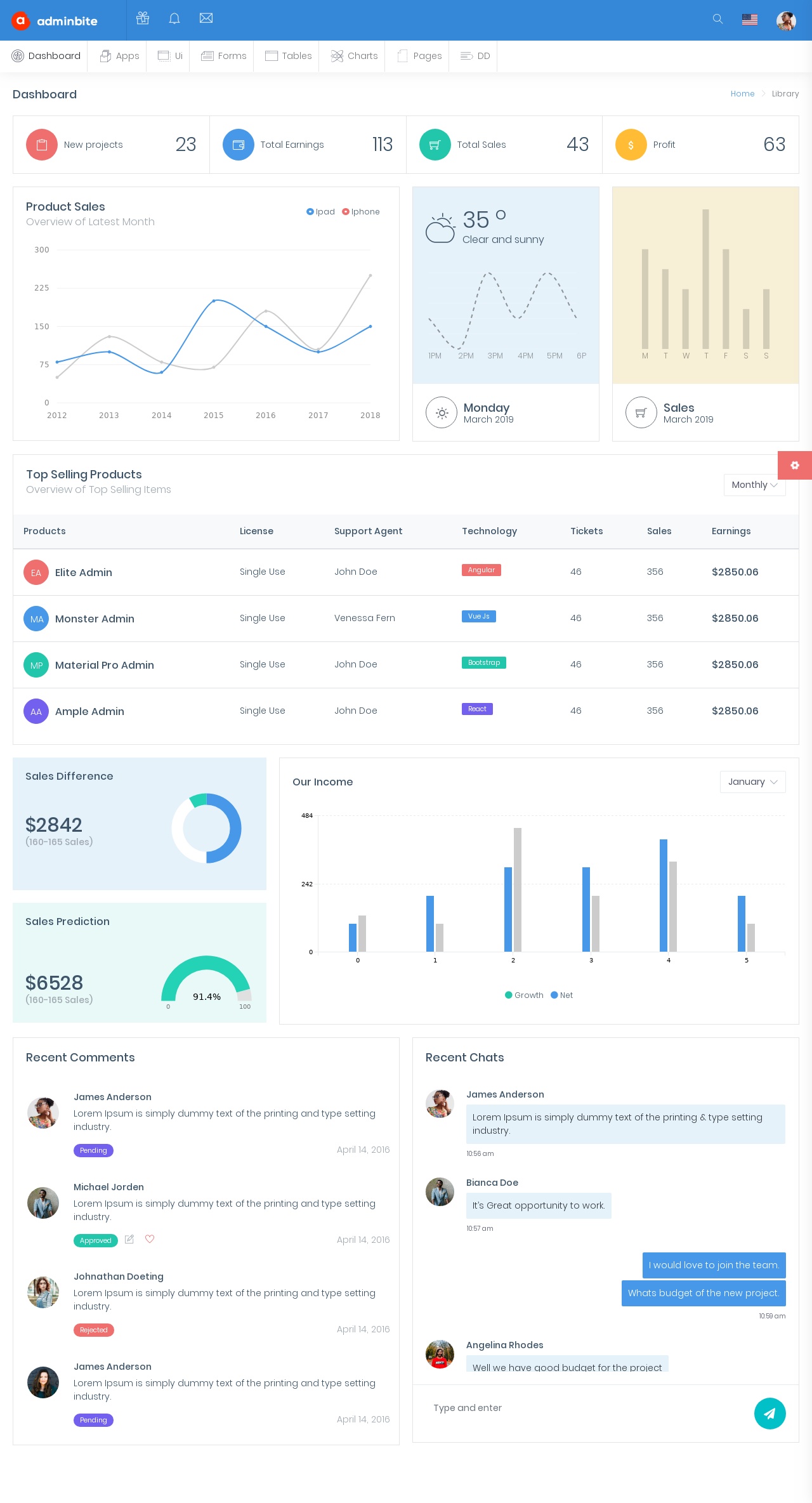Screen dimensions: 812x1503
Task: Select Material Pro Admin product name
Action: [105, 665]
